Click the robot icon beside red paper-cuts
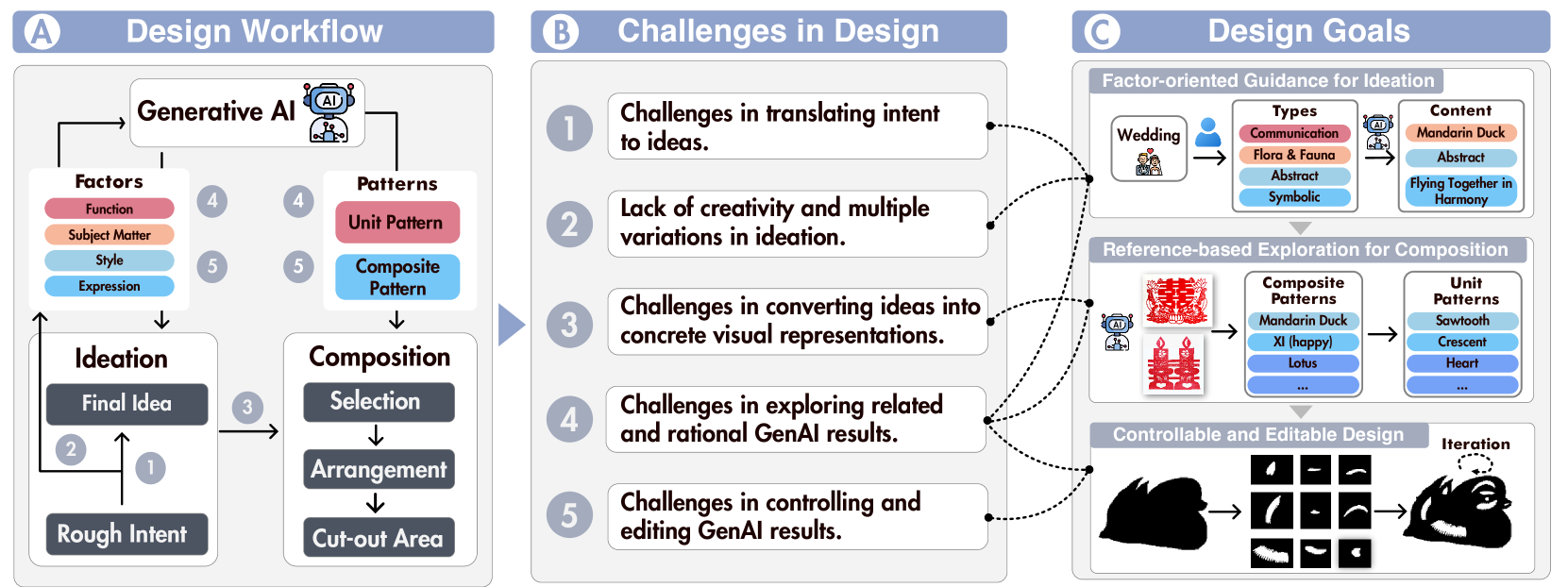The height and width of the screenshot is (587, 1568). pyautogui.click(x=1117, y=333)
